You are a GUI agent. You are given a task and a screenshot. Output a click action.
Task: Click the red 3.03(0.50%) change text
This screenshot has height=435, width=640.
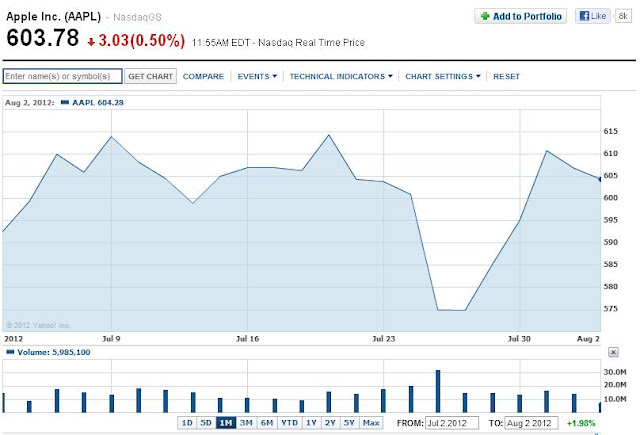click(142, 40)
